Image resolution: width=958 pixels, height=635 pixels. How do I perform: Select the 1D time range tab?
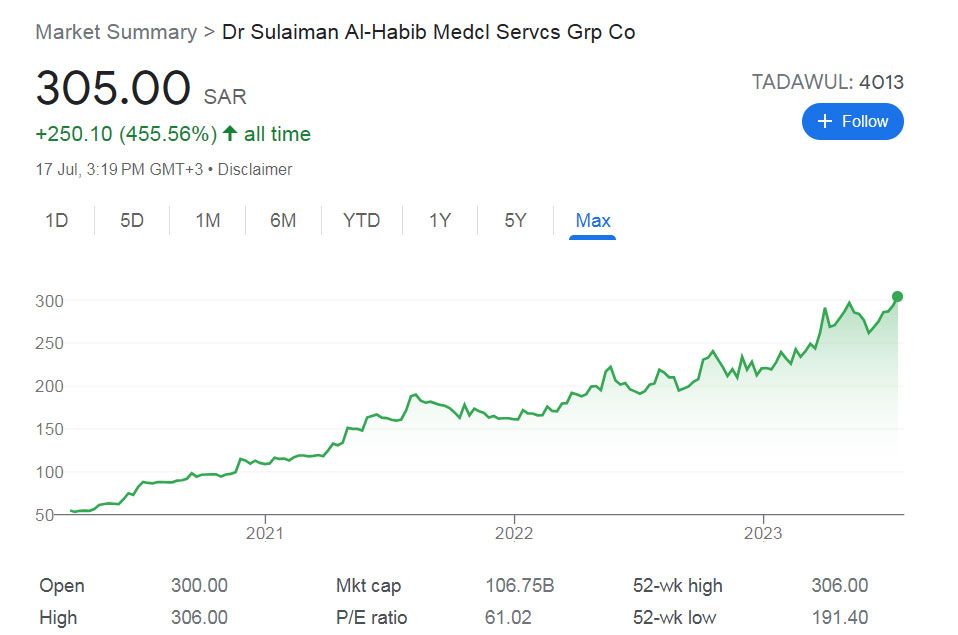[x=56, y=220]
